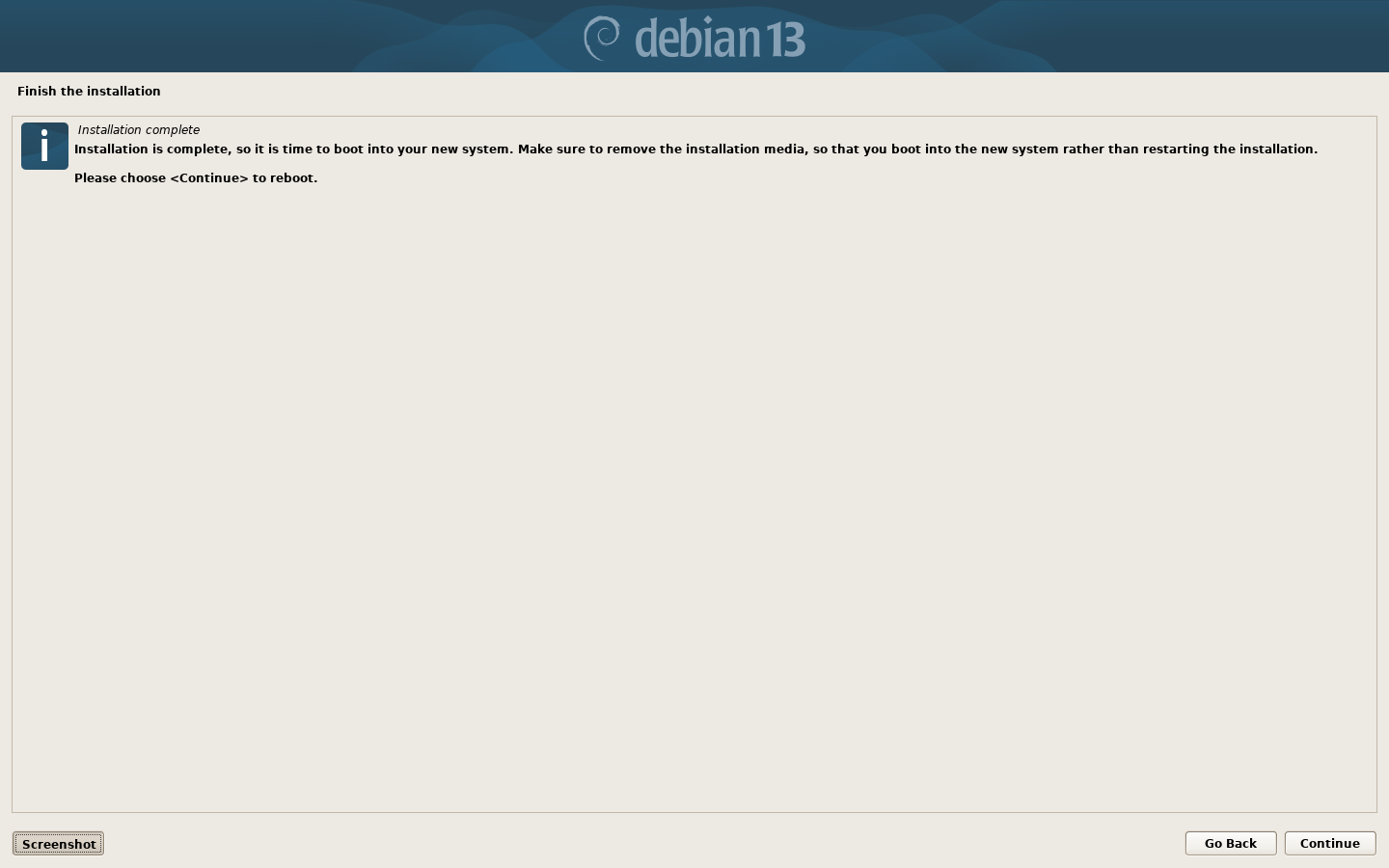Image resolution: width=1389 pixels, height=868 pixels.
Task: Take a screenshot with the Screenshot button
Action: [x=58, y=844]
